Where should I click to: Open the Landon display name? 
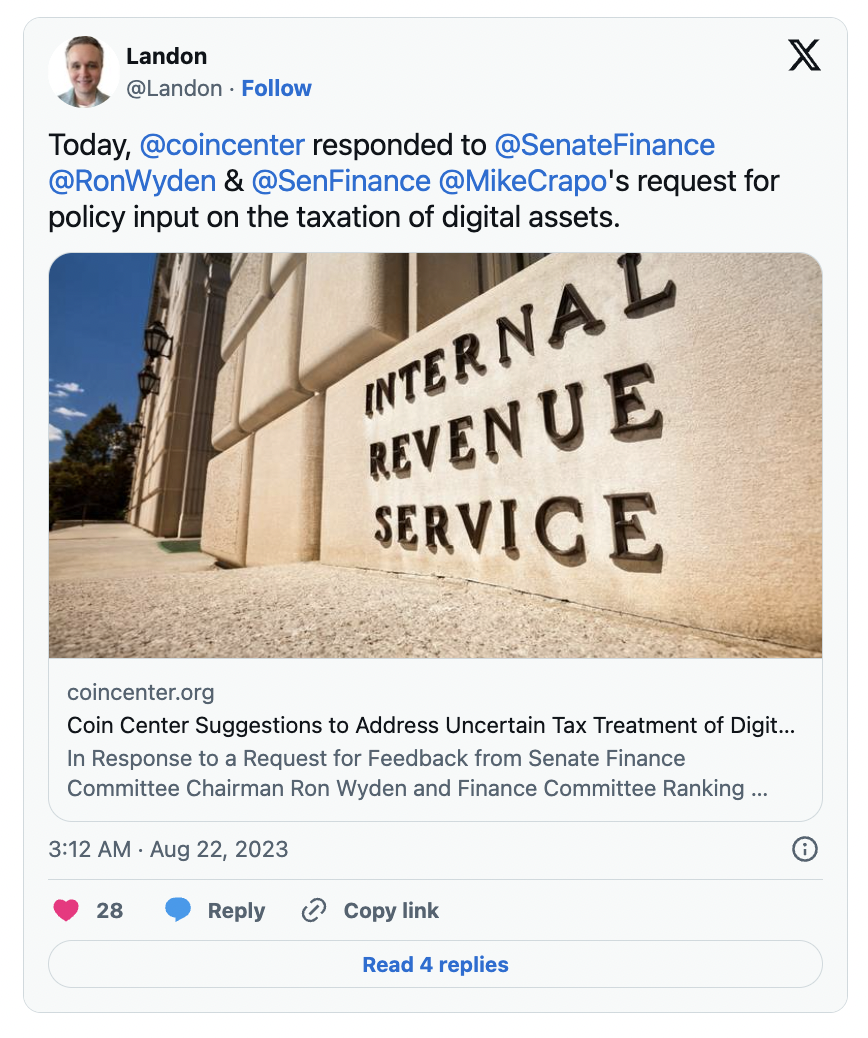click(x=167, y=56)
